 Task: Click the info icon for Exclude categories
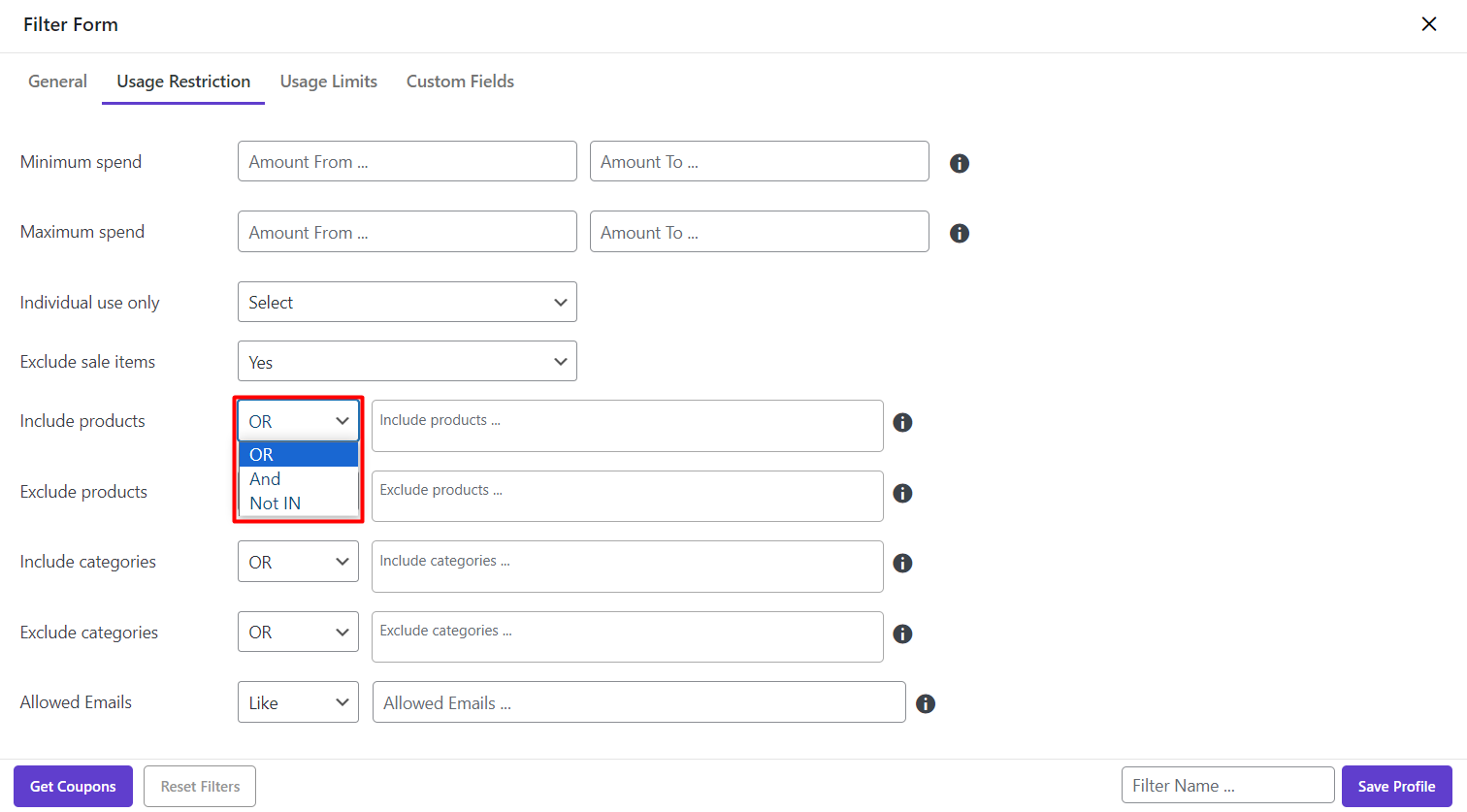click(x=902, y=633)
